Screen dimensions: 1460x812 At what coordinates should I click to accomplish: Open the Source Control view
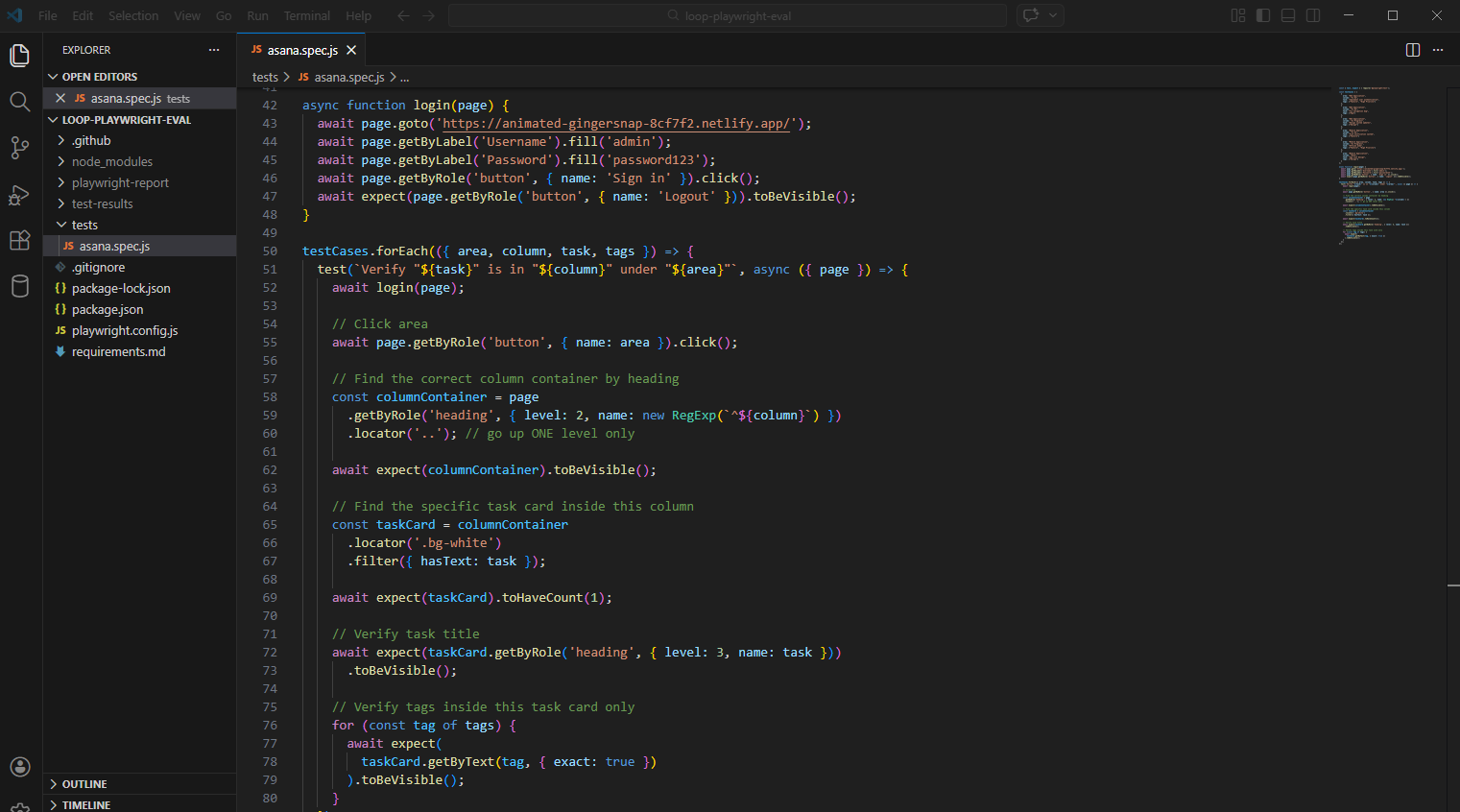19,147
